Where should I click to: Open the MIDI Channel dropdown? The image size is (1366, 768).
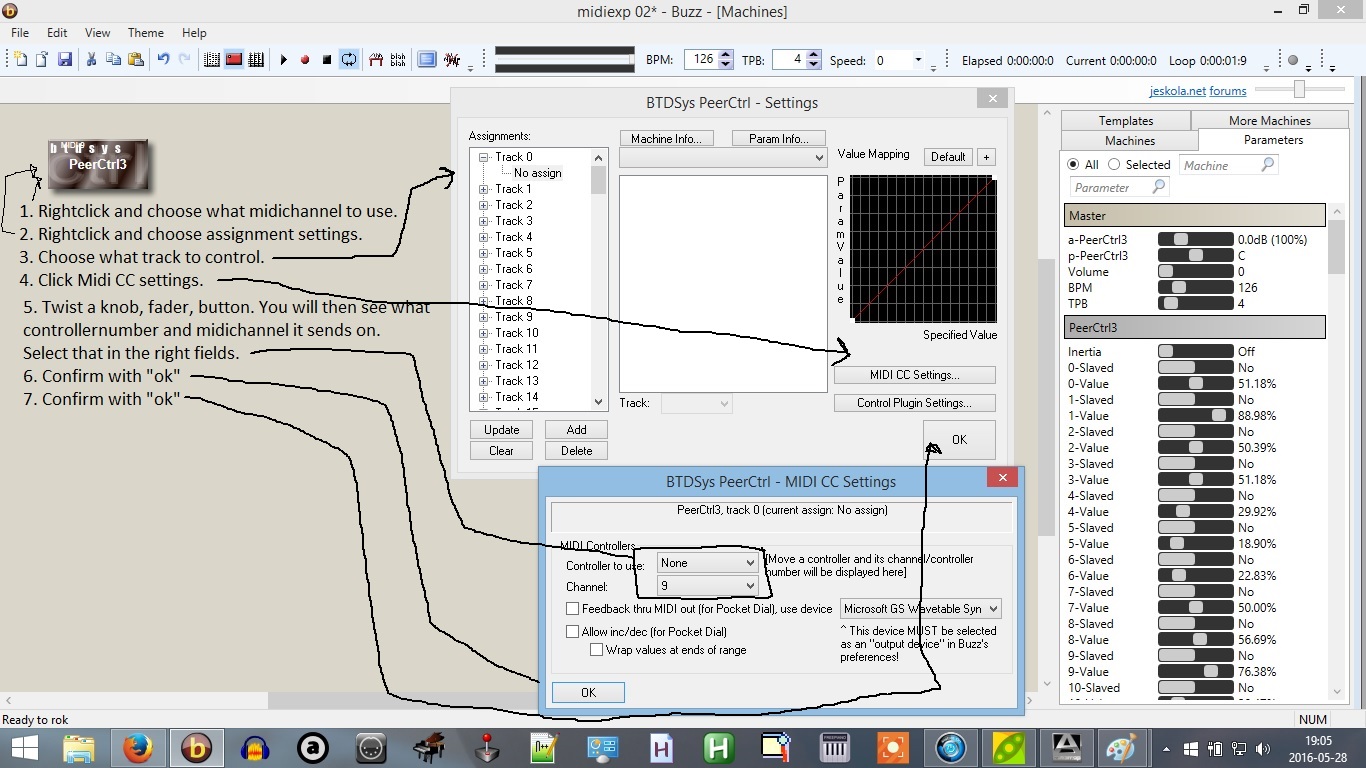pyautogui.click(x=707, y=586)
